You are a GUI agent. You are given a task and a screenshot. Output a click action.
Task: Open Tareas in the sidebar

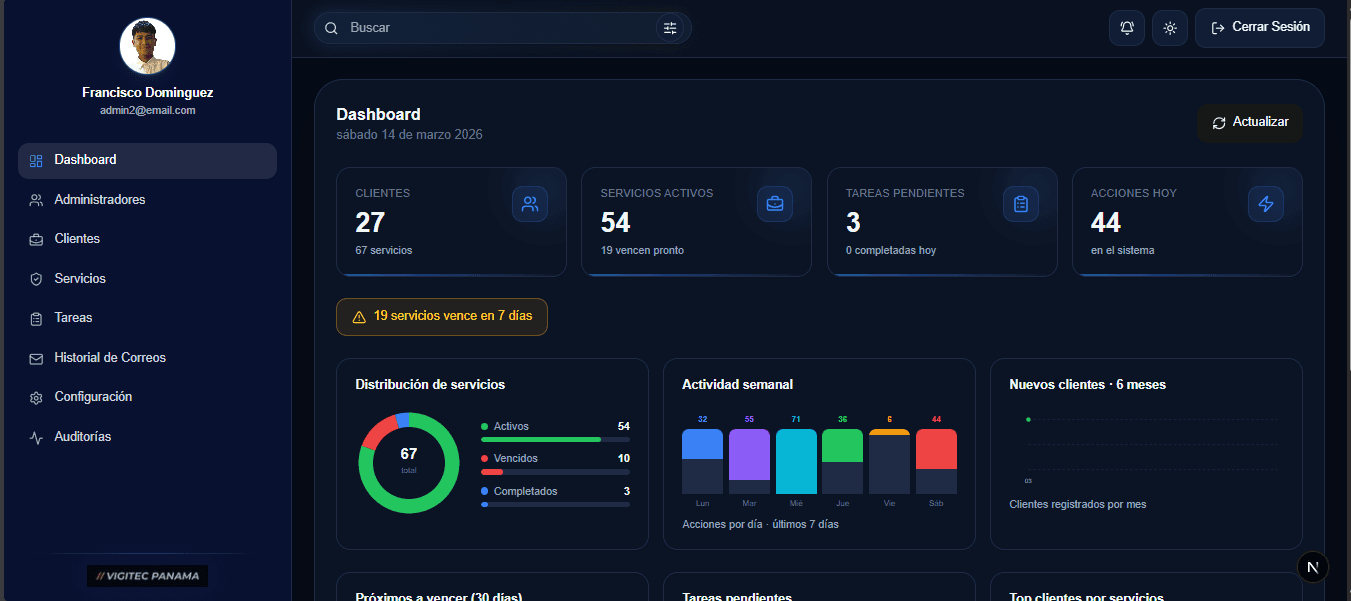[x=147, y=318]
